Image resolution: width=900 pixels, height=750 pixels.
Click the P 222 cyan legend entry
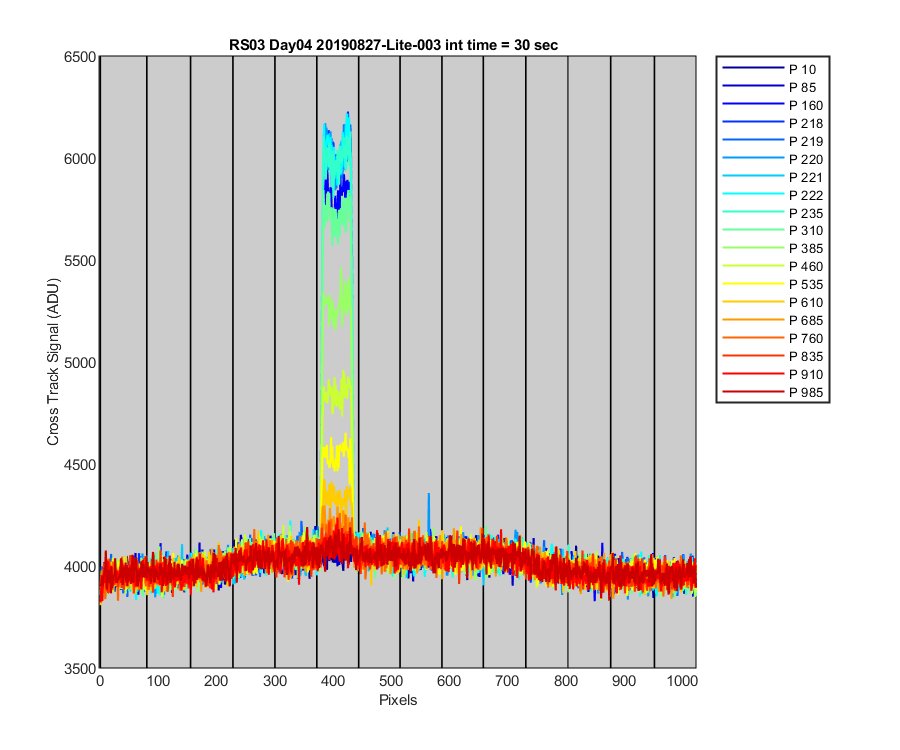[x=773, y=195]
